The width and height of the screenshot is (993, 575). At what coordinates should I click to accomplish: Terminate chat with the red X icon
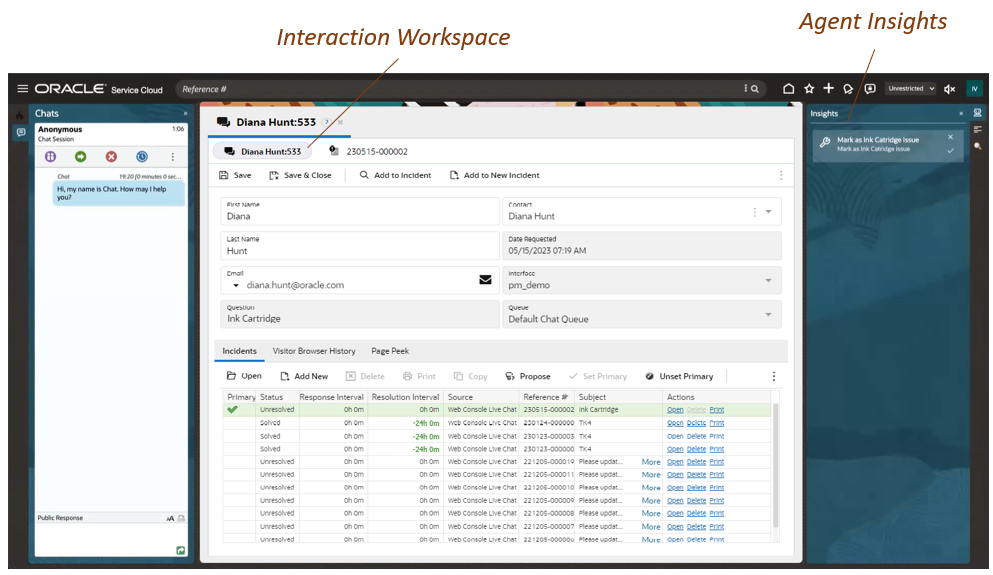click(x=111, y=157)
